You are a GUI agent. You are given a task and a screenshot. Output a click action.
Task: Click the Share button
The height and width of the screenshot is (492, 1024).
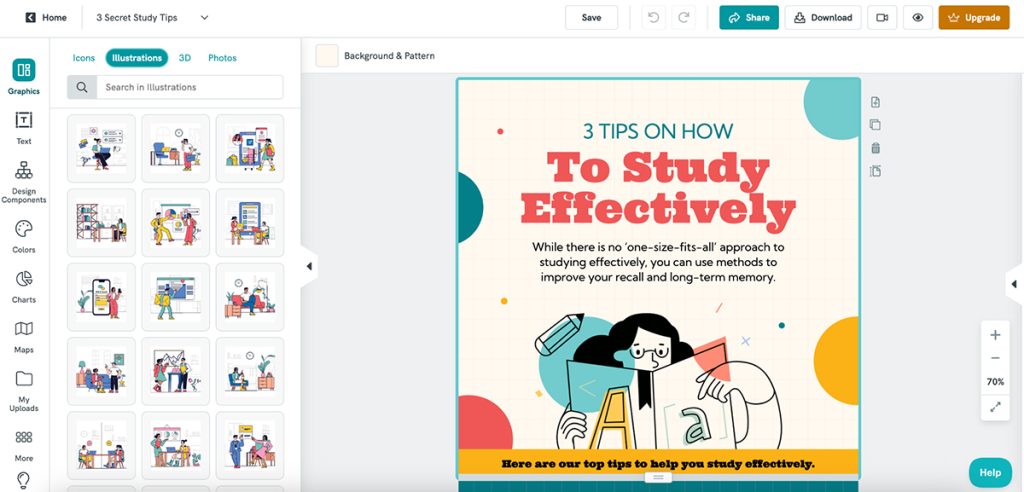[x=749, y=18]
